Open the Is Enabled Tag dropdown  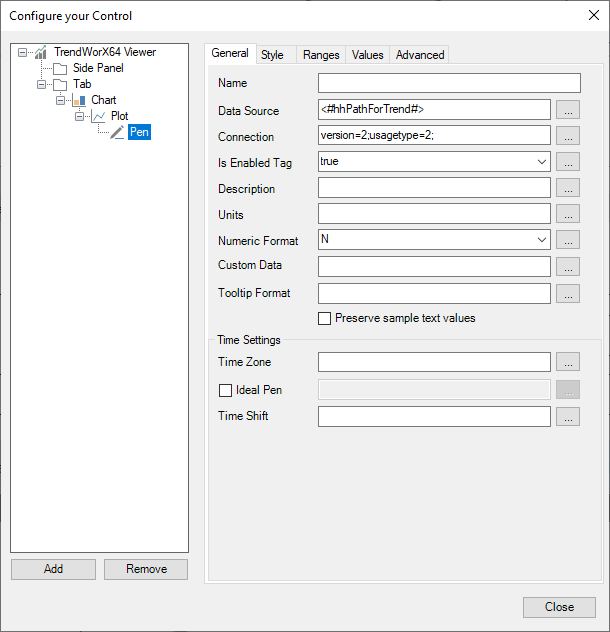pyautogui.click(x=541, y=162)
